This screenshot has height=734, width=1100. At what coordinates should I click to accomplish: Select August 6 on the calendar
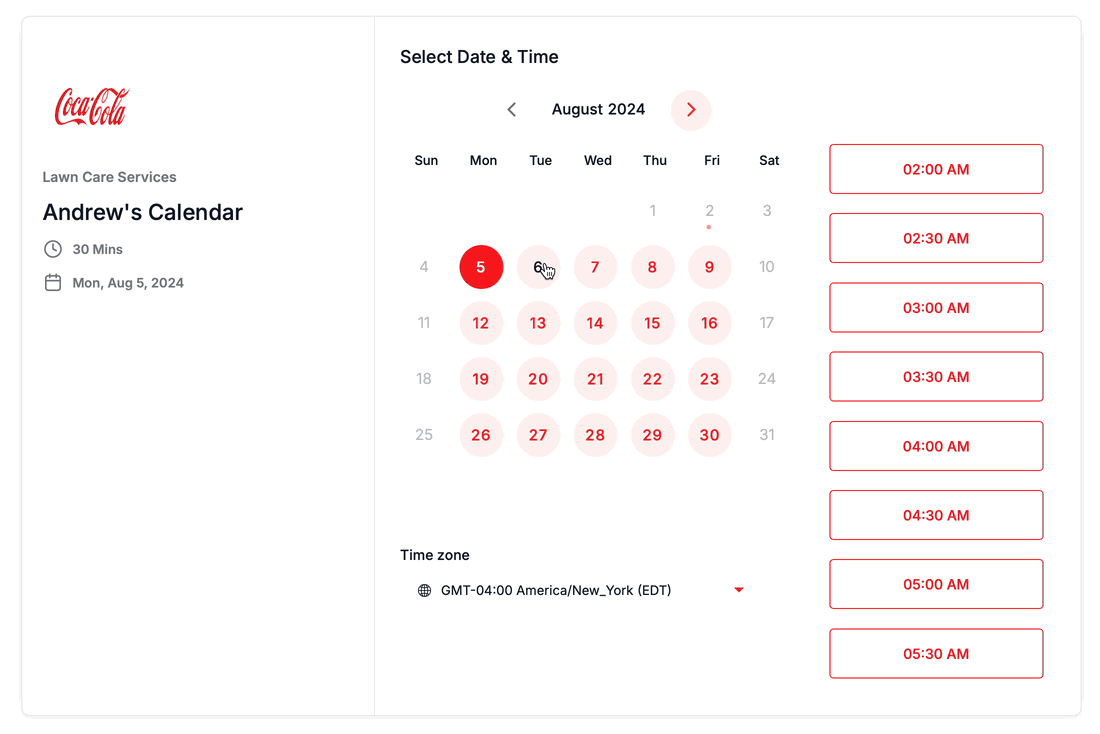[x=538, y=267]
